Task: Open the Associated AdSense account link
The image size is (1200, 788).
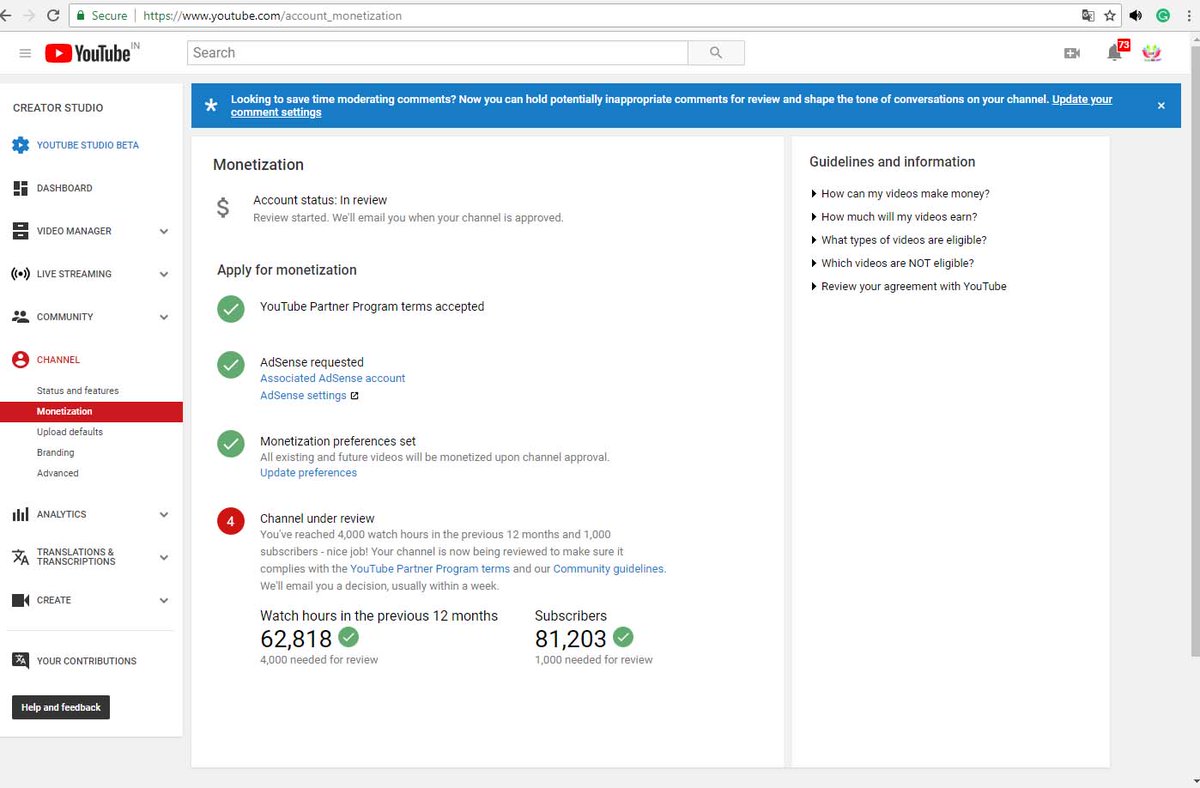Action: [x=333, y=378]
